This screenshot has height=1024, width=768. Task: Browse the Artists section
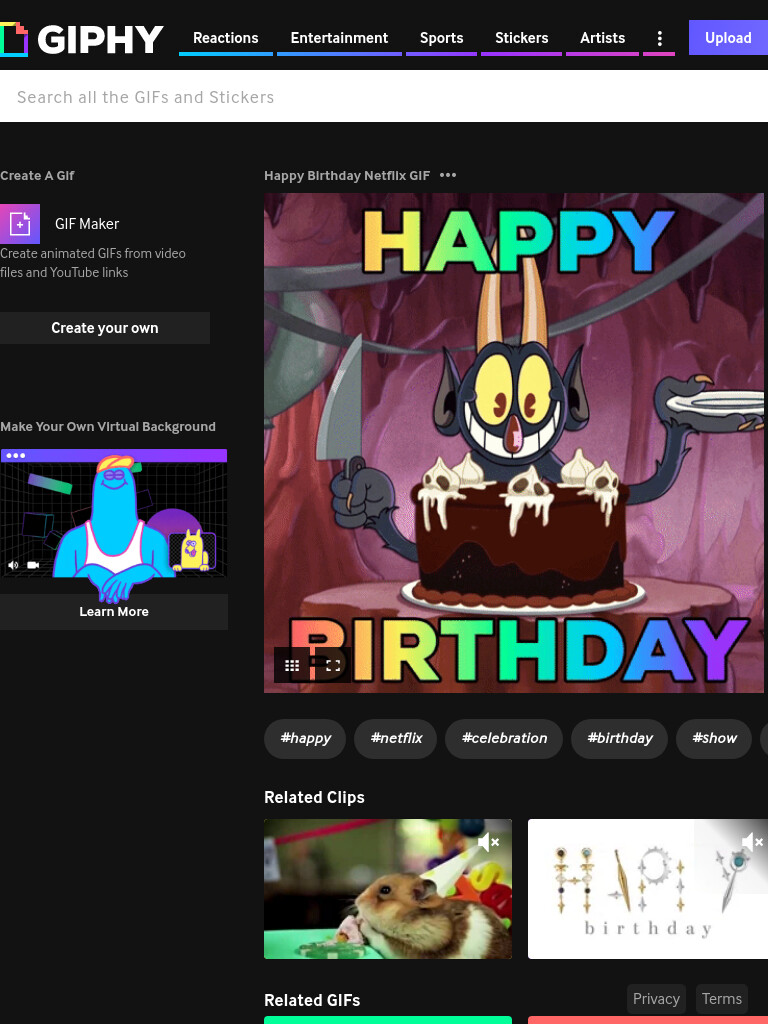coord(602,38)
